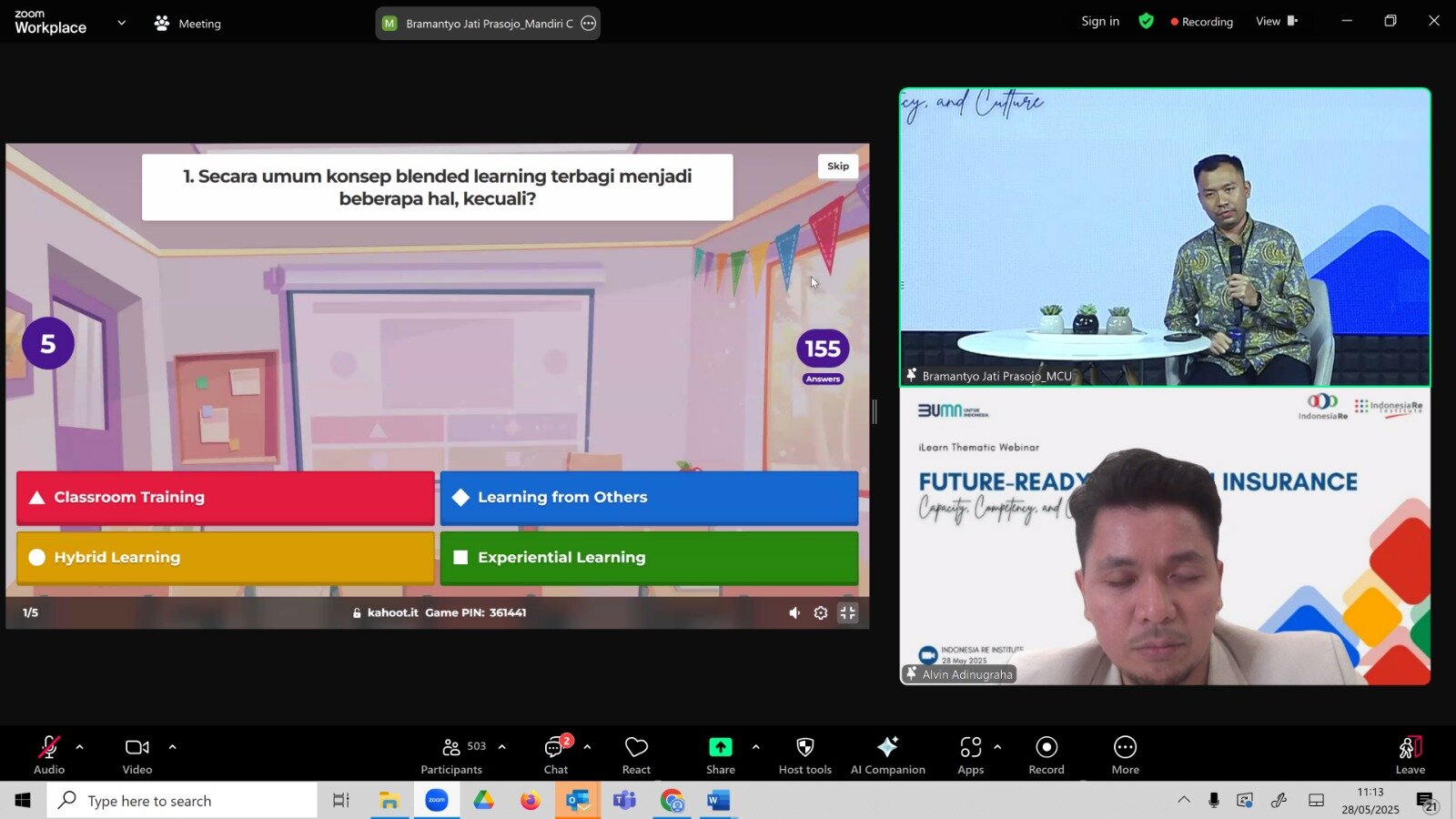Unmute the microphone Audio button
1456x819 pixels.
tap(49, 754)
